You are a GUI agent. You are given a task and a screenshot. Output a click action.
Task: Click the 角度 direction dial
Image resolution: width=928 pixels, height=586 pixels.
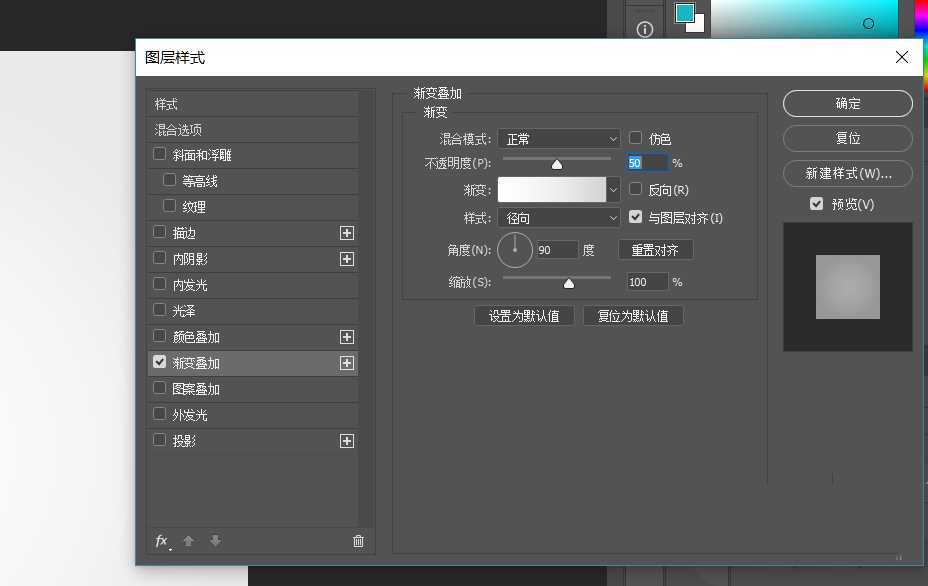[515, 250]
